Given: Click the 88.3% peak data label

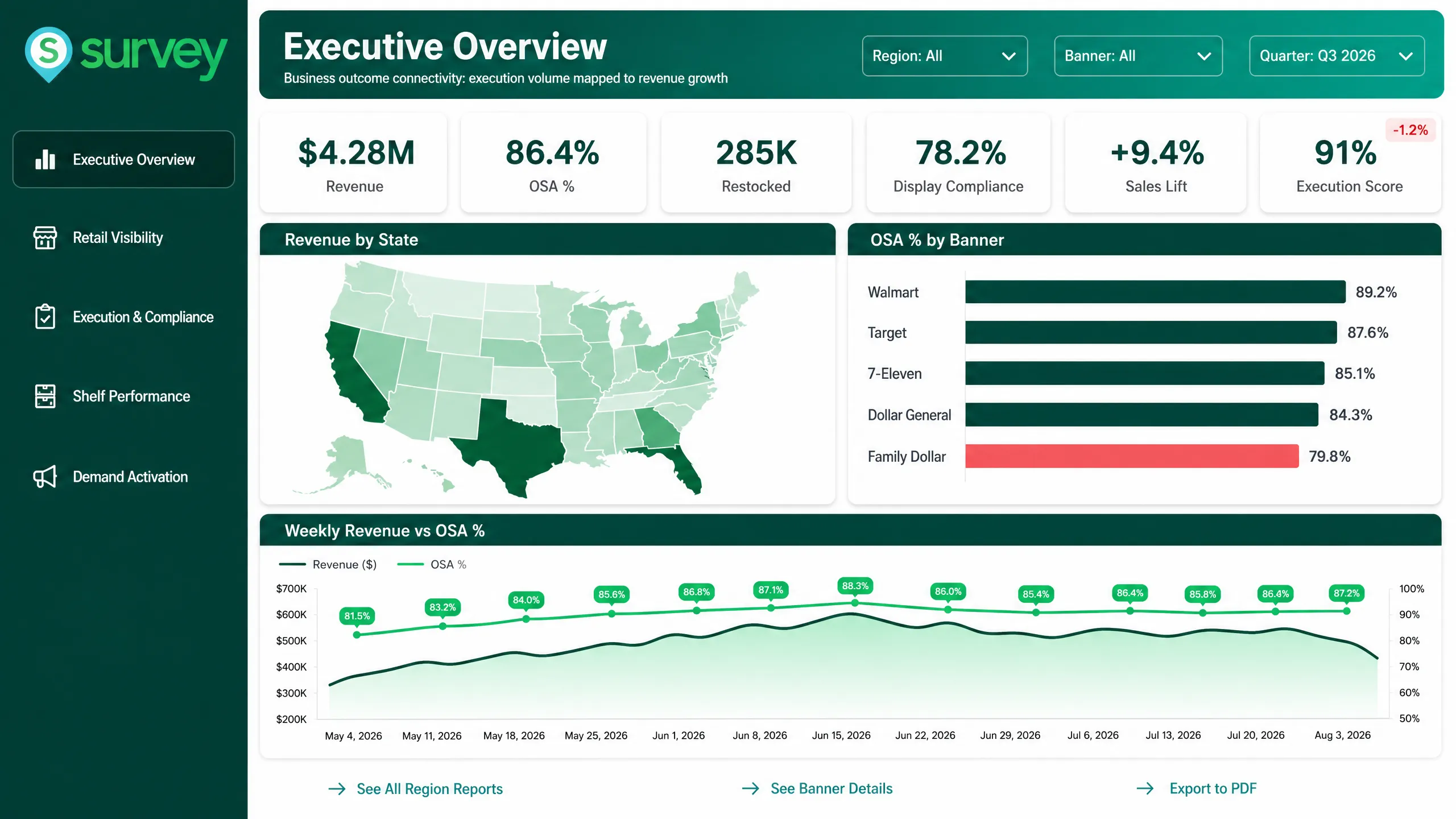Looking at the screenshot, I should click(855, 586).
